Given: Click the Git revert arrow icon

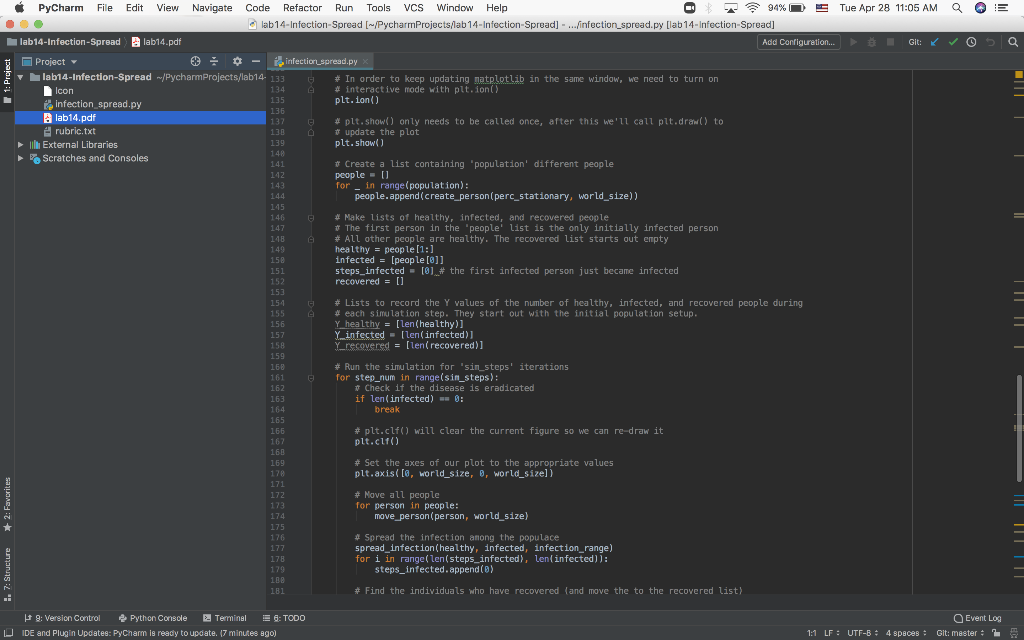Looking at the screenshot, I should point(990,42).
